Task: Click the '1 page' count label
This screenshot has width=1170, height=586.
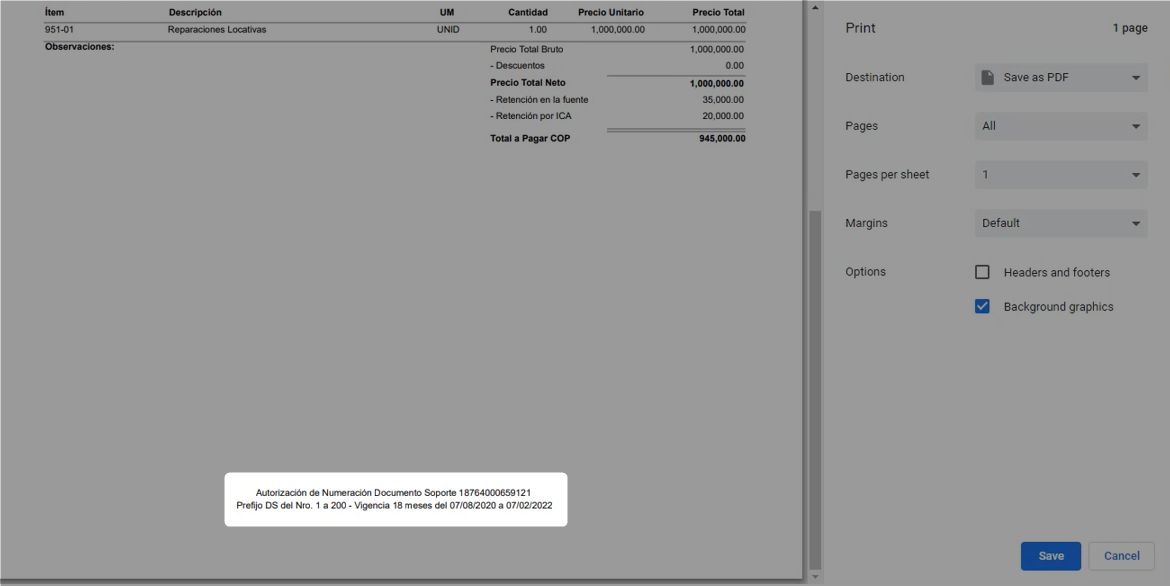Action: pos(1129,28)
